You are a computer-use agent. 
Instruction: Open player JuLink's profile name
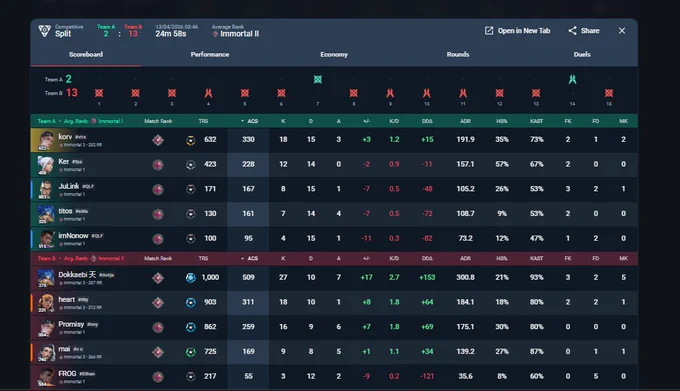click(x=69, y=186)
